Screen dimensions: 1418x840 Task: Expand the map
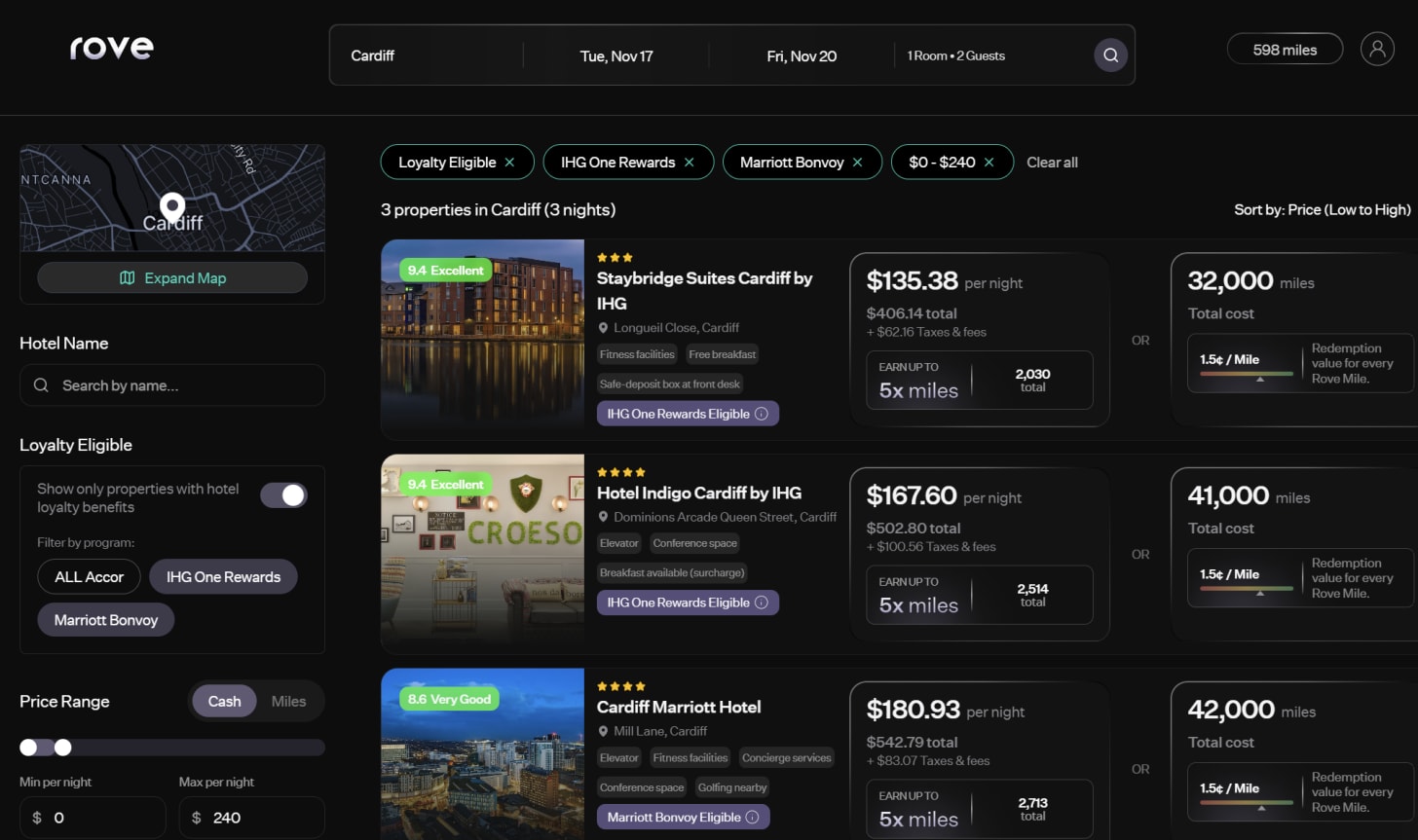click(x=172, y=278)
